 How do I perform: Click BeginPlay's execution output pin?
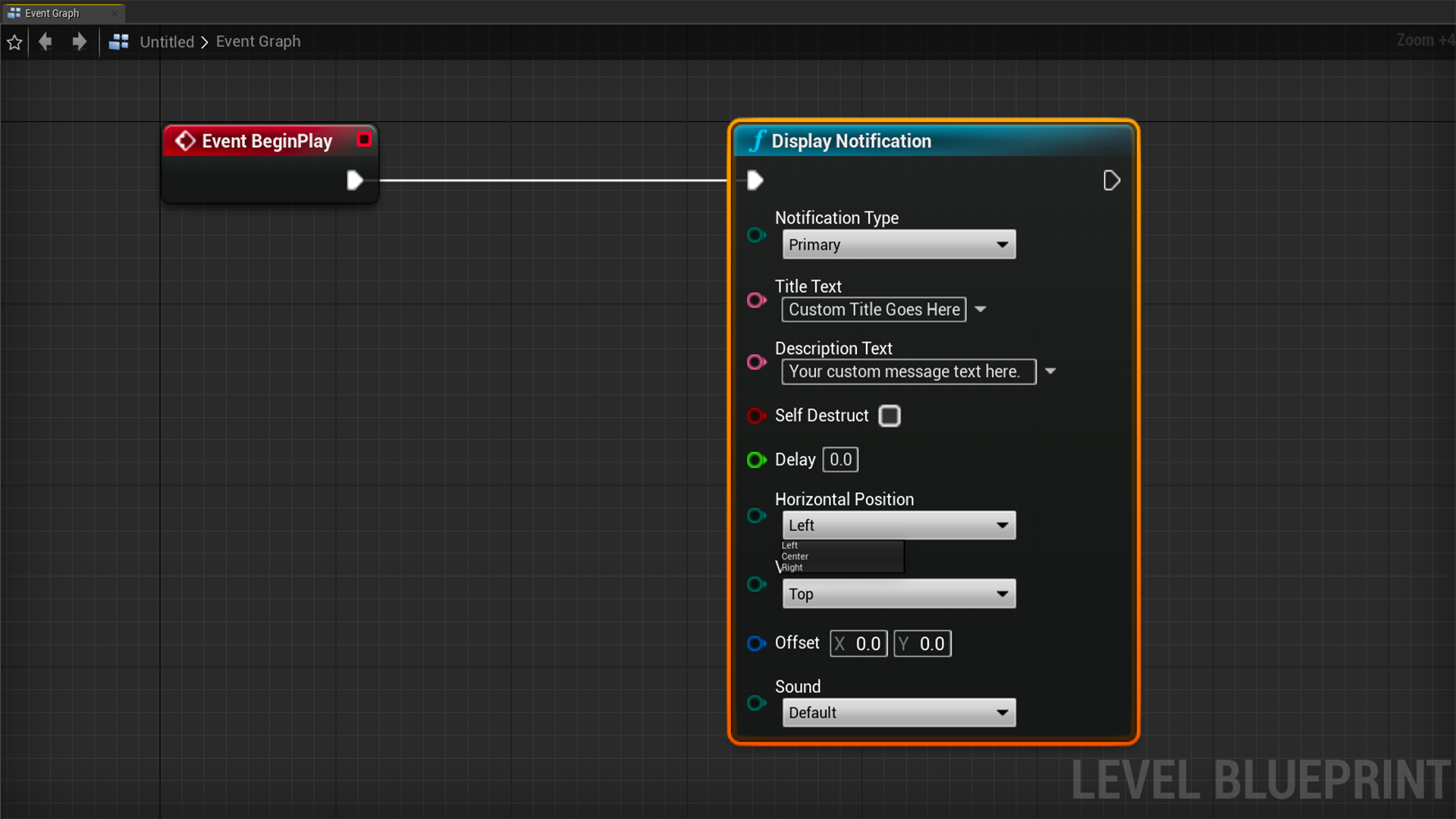355,180
